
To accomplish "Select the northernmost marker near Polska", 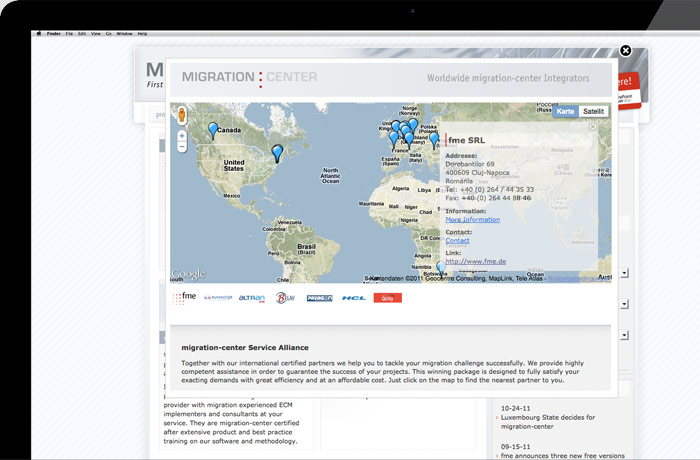I will coord(414,125).
